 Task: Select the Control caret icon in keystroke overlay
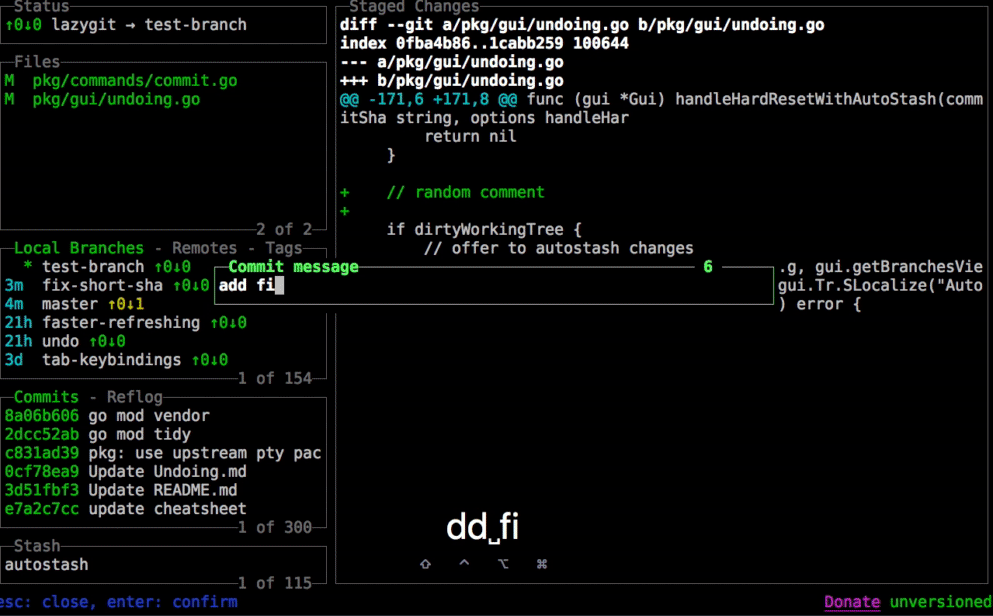click(464, 562)
